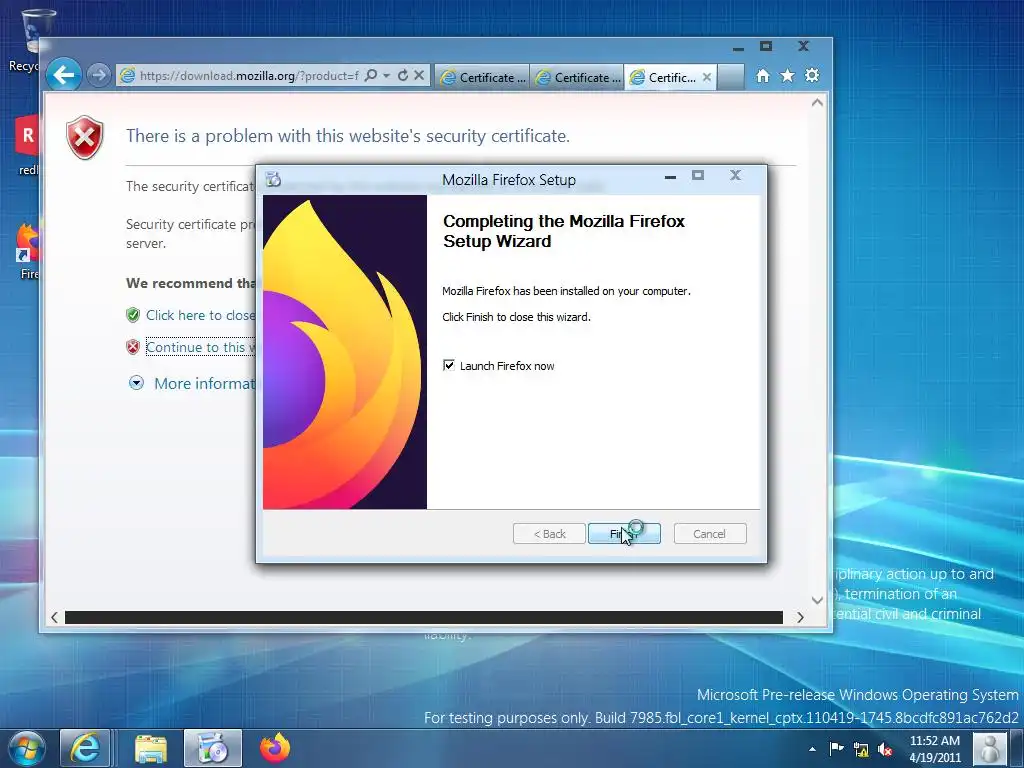Image resolution: width=1024 pixels, height=768 pixels.
Task: Close the active Certific... tab
Action: click(x=707, y=77)
